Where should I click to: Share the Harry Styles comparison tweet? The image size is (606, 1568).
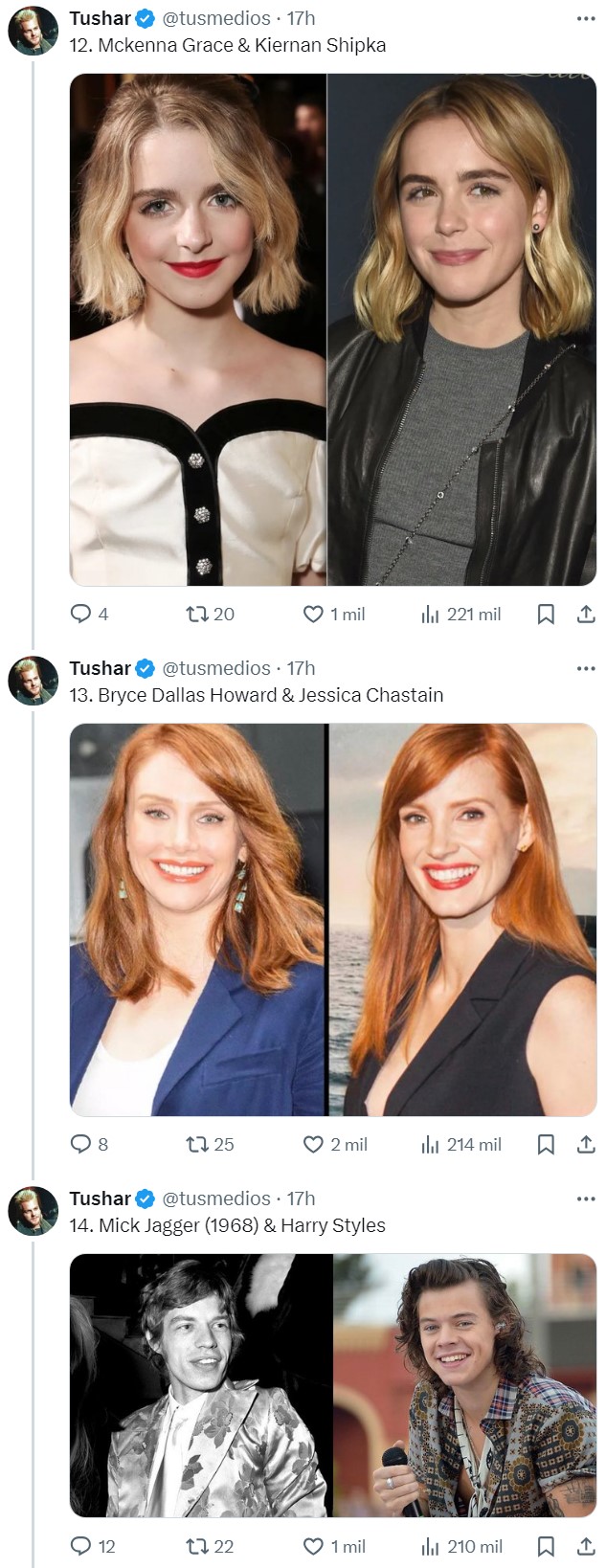point(586,1546)
